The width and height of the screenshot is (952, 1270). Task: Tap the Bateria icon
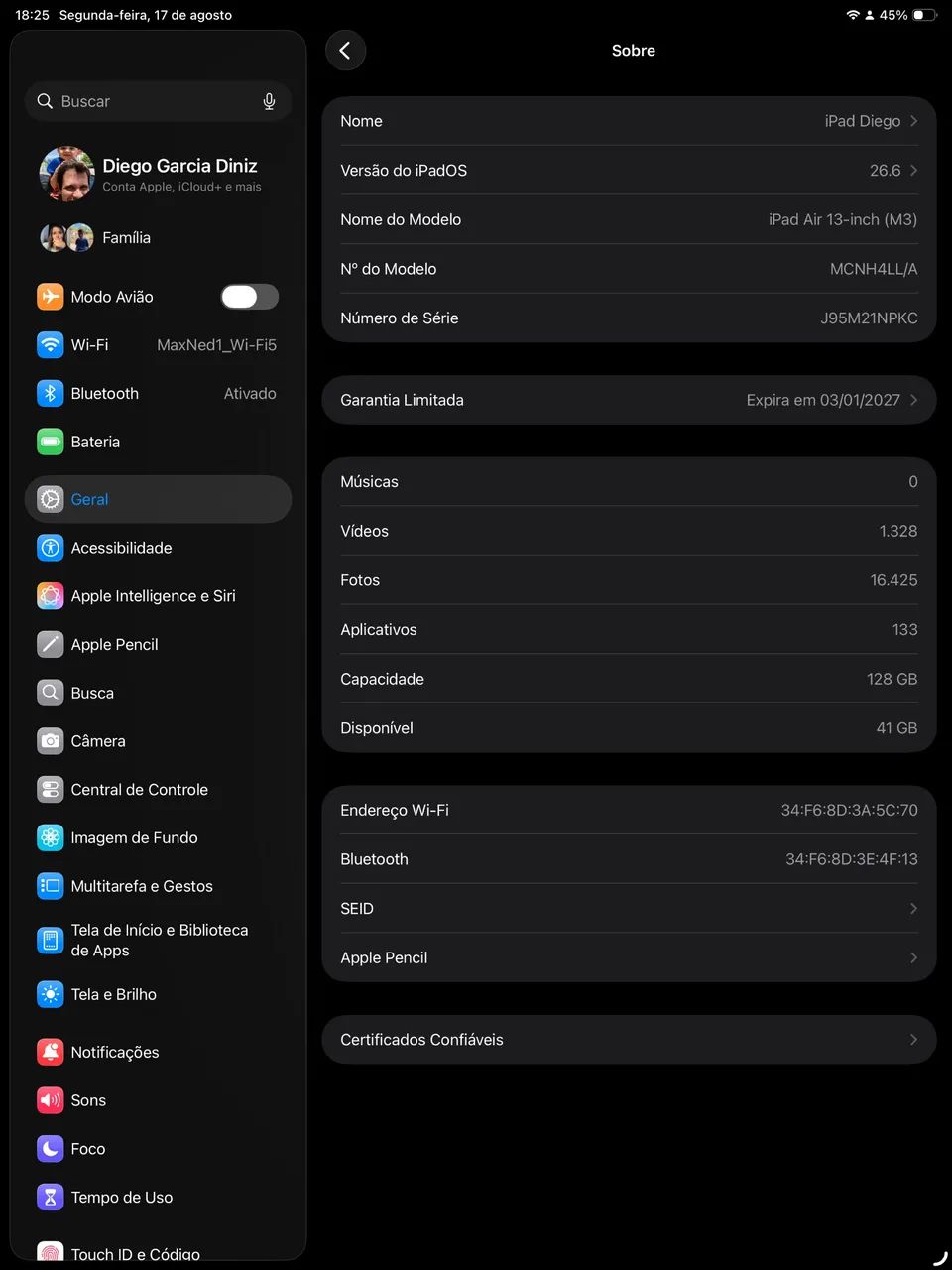tap(51, 442)
